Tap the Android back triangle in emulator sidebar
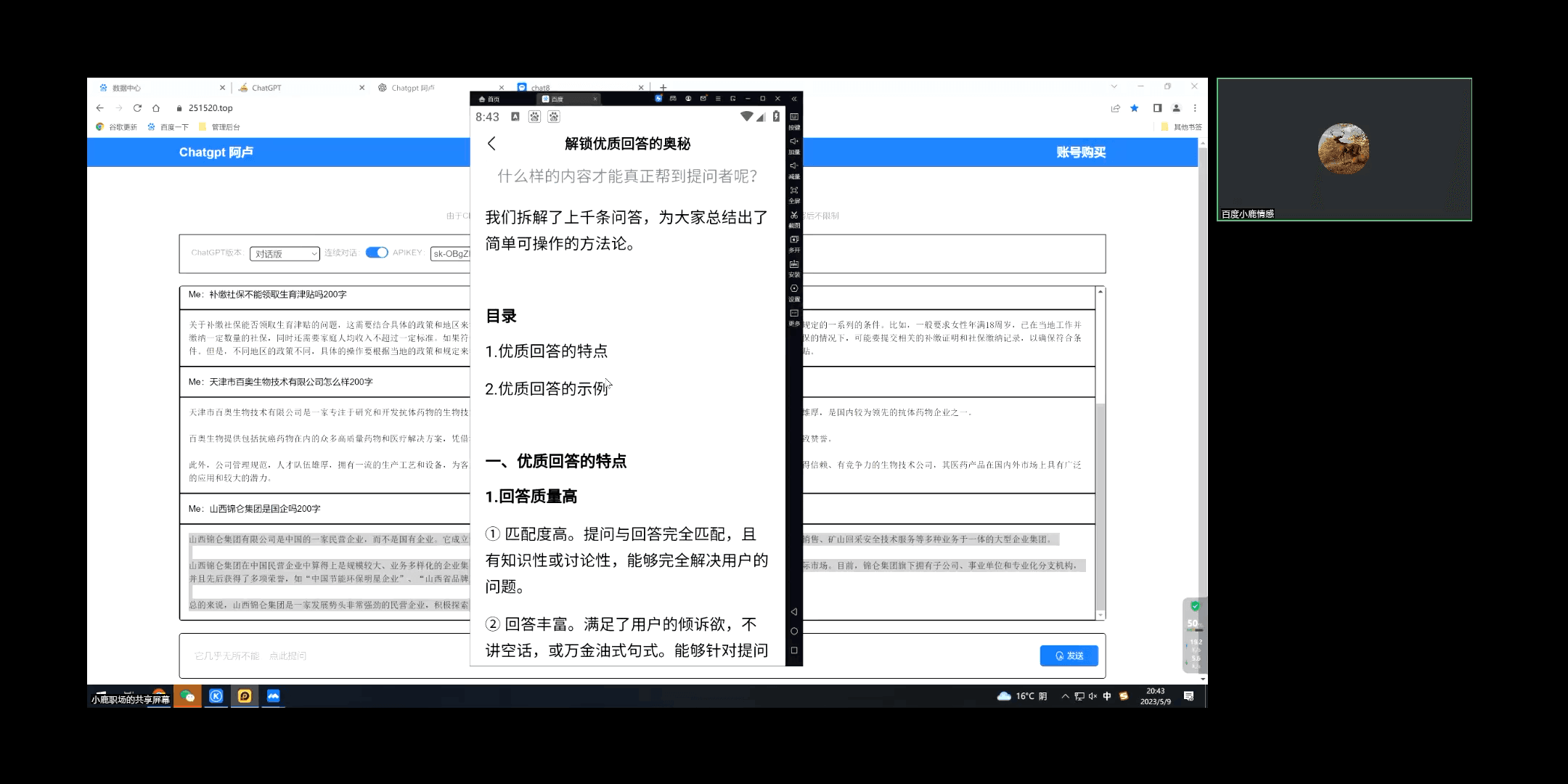This screenshot has width=1568, height=784. point(794,612)
